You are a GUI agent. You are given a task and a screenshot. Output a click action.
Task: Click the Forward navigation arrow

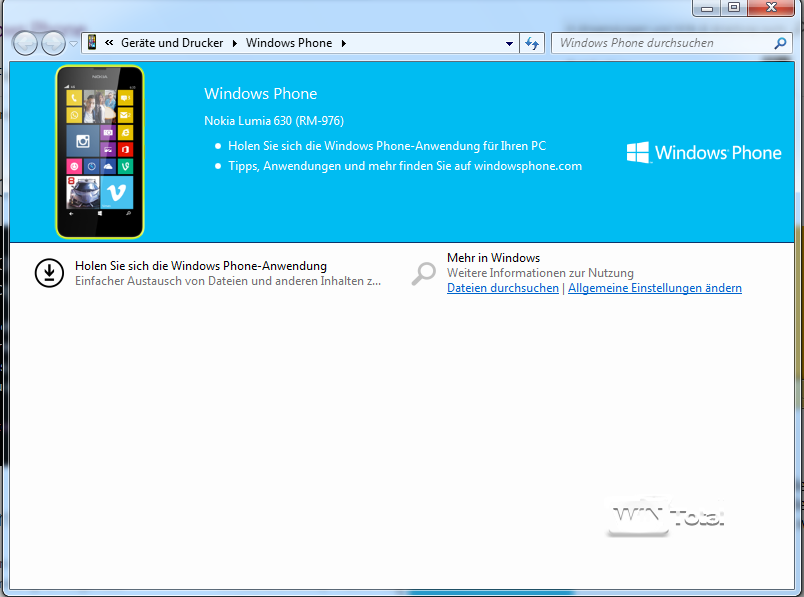pyautogui.click(x=53, y=44)
